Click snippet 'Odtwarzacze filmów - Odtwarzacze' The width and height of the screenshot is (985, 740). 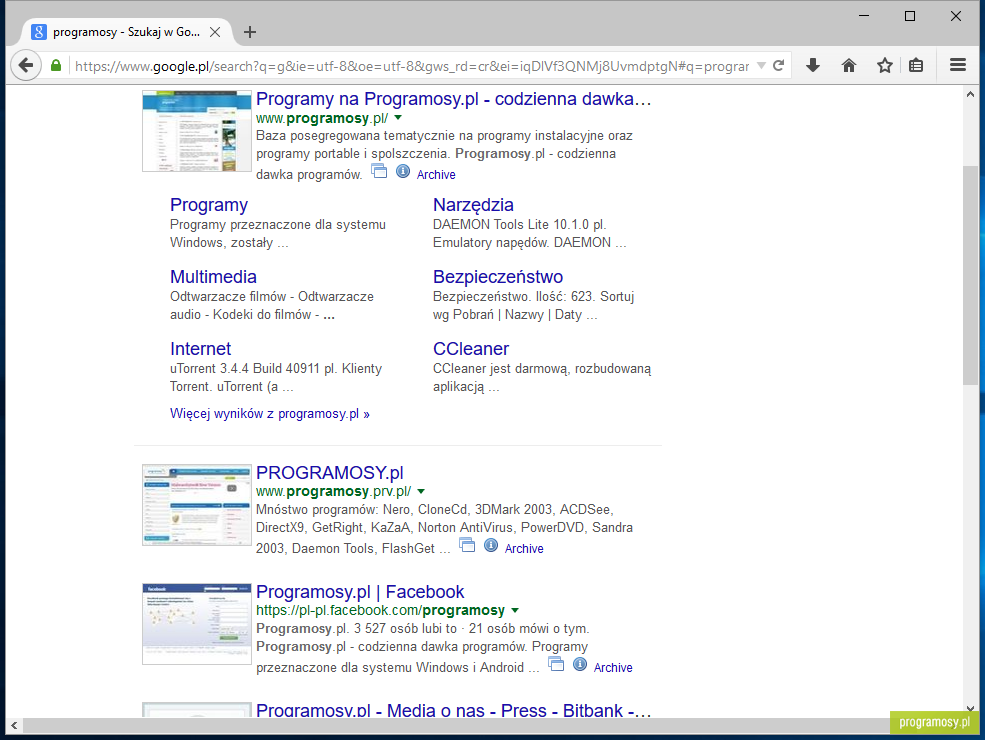coord(271,297)
